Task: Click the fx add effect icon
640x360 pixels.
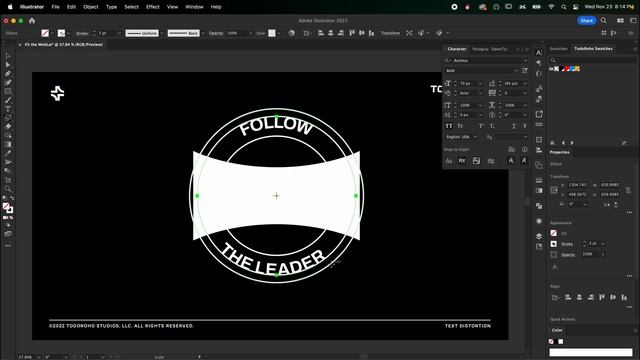Action: click(555, 267)
